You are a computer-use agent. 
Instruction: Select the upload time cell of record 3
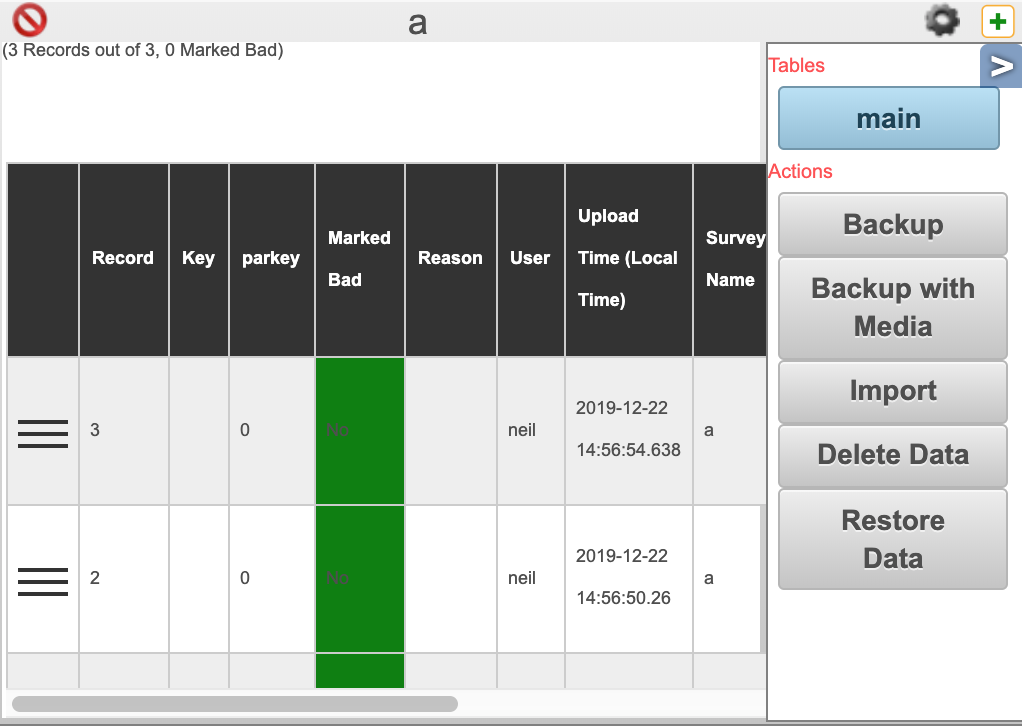pyautogui.click(x=628, y=430)
